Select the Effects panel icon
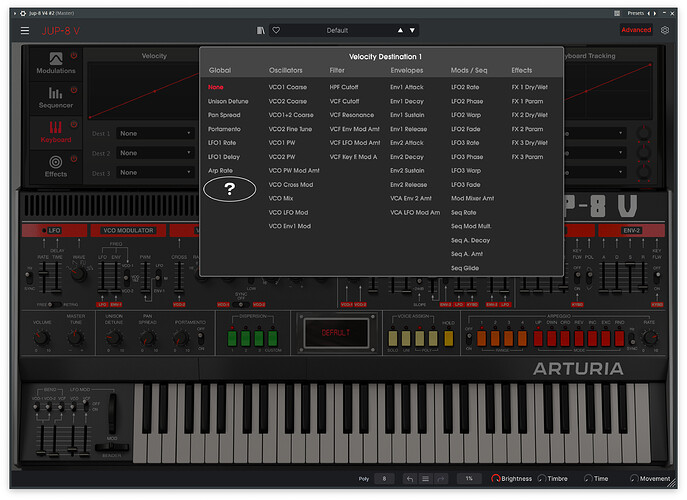This screenshot has width=687, height=500. pos(56,162)
